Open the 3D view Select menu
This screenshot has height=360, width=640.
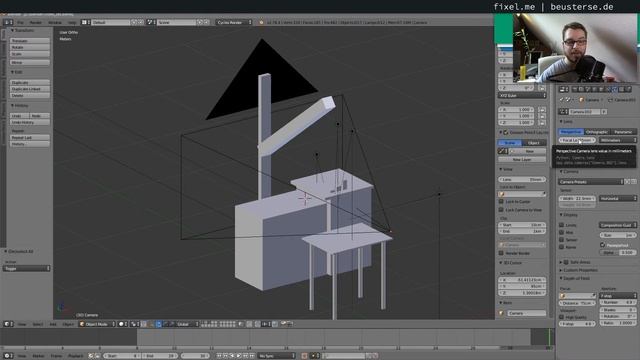[38, 324]
